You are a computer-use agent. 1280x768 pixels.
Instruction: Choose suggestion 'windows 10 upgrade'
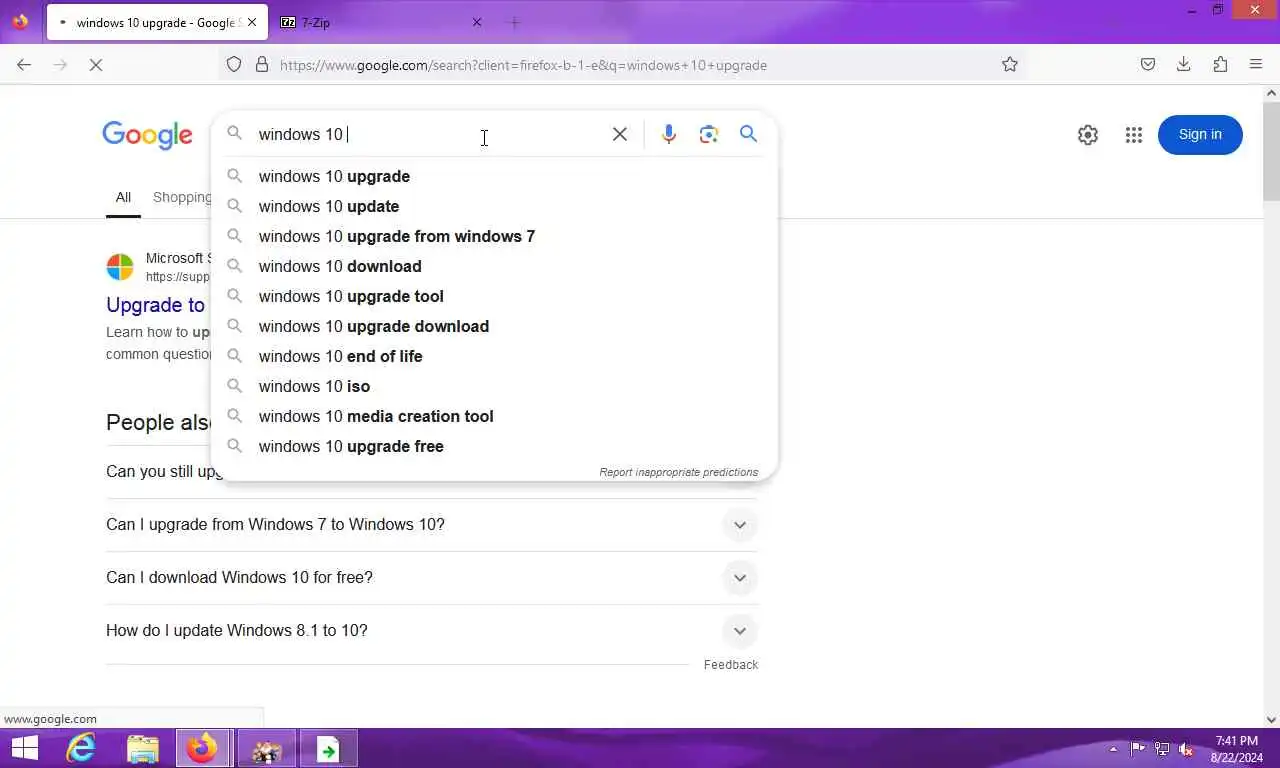494,176
